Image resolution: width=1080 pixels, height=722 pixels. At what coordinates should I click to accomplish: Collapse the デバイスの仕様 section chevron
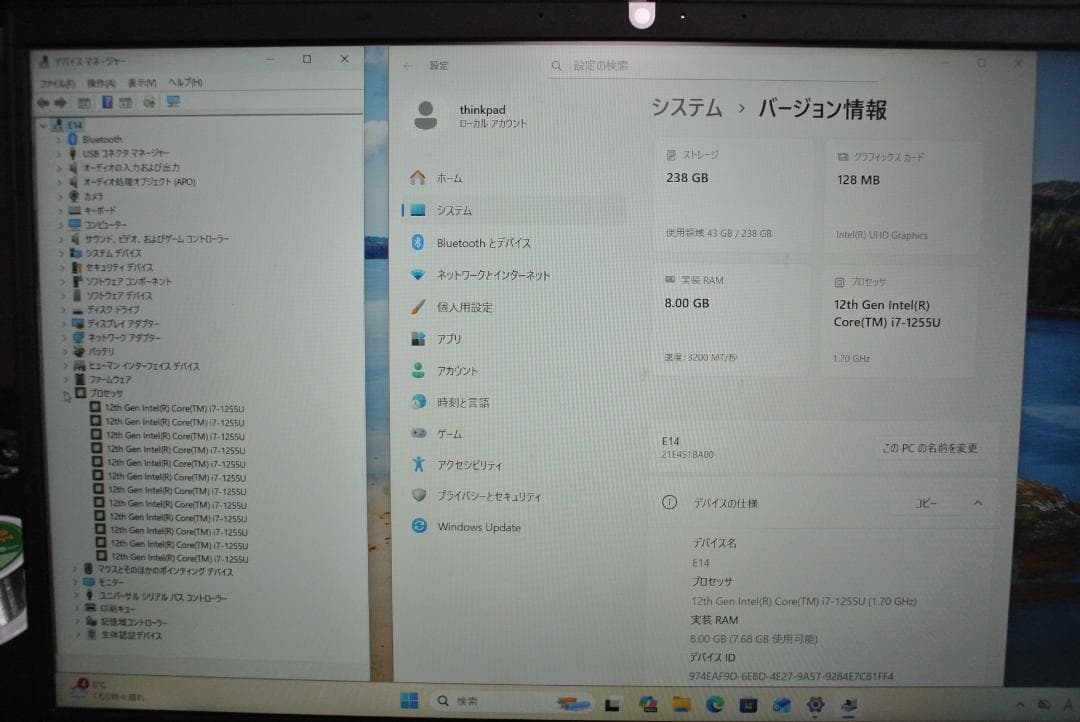coord(977,504)
